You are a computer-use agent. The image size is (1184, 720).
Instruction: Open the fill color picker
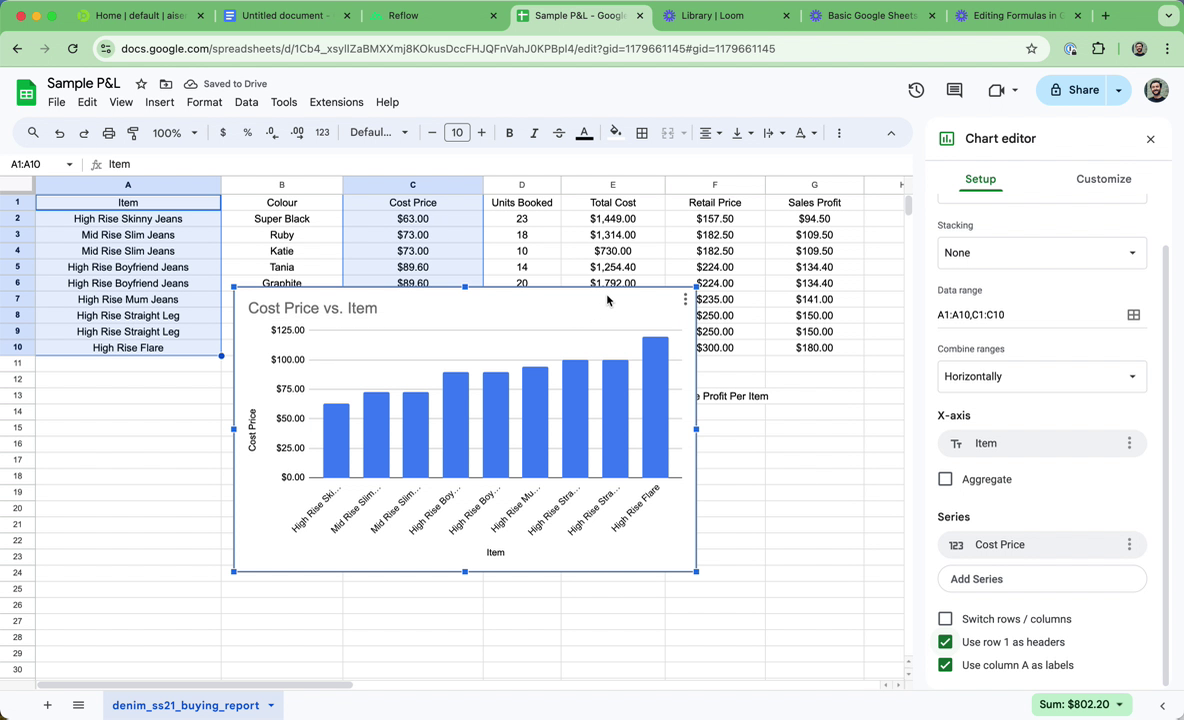click(615, 133)
